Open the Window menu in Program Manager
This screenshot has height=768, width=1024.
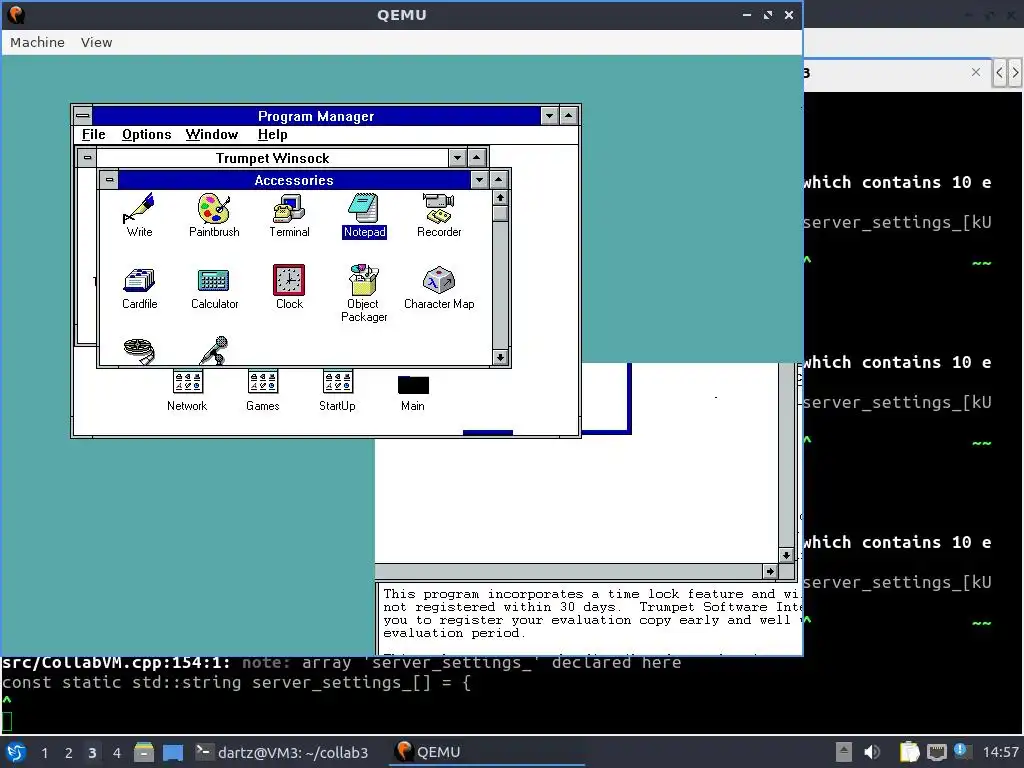(212, 135)
